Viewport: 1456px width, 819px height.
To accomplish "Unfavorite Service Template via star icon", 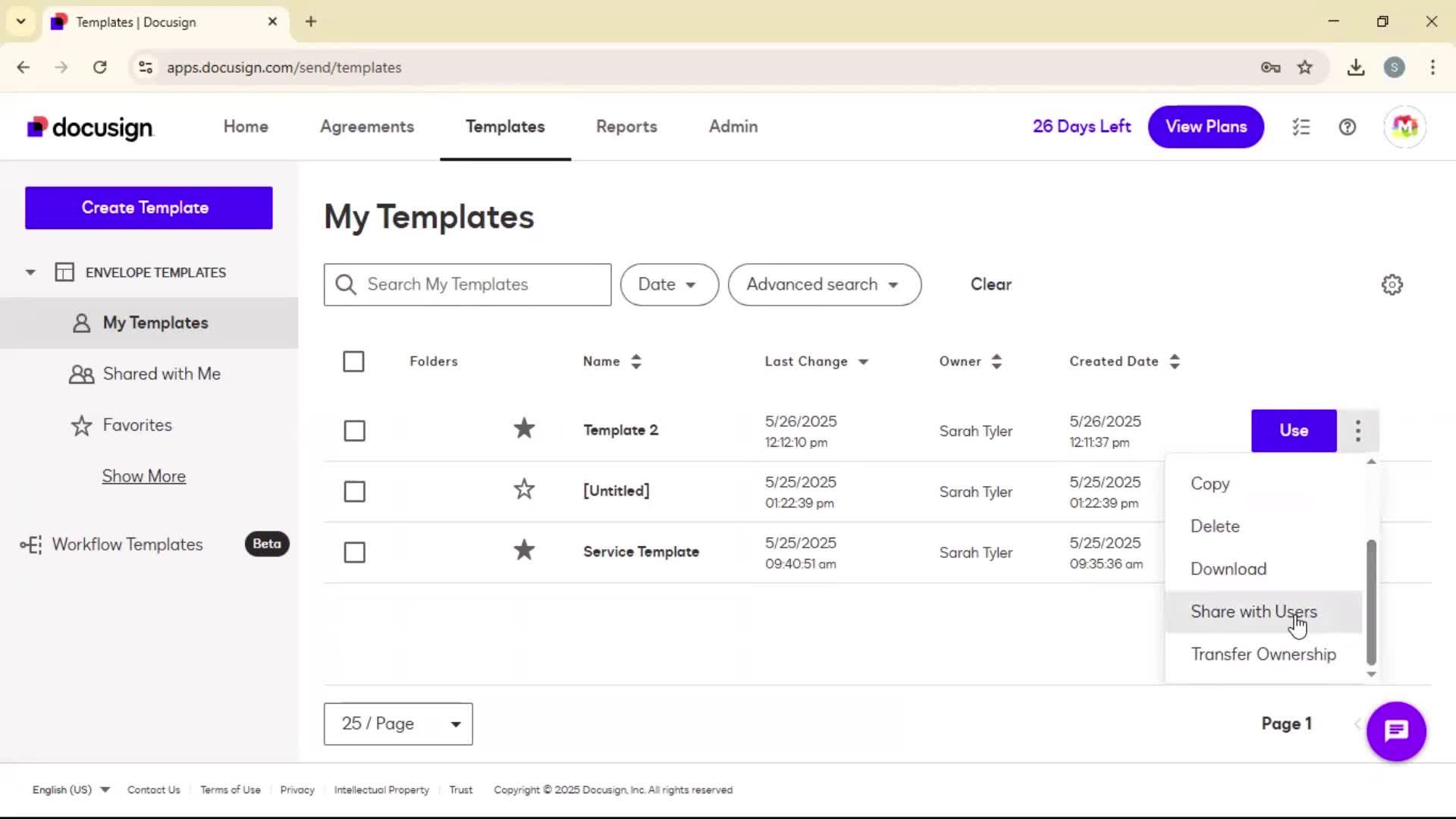I will tap(524, 550).
